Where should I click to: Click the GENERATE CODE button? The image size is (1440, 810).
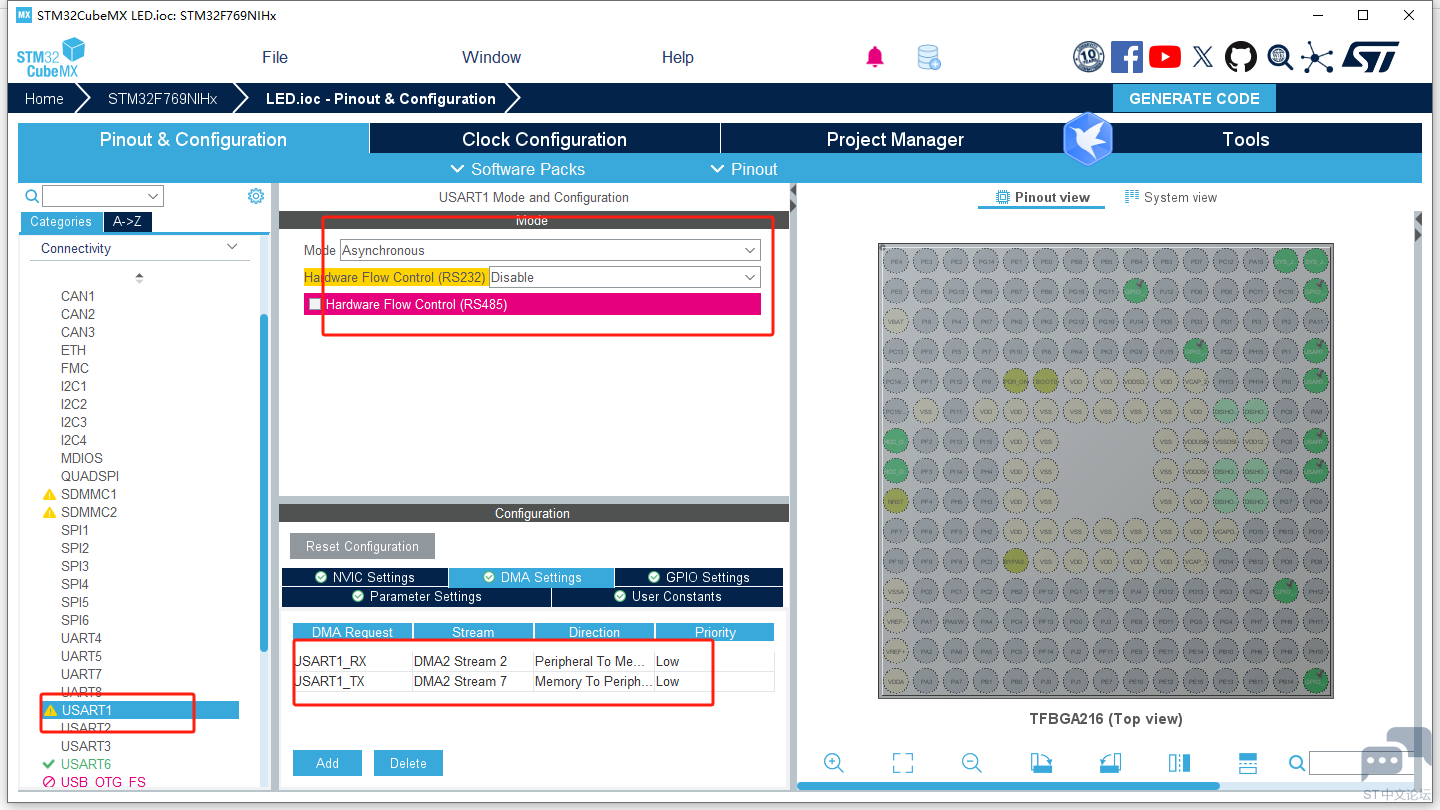point(1194,98)
